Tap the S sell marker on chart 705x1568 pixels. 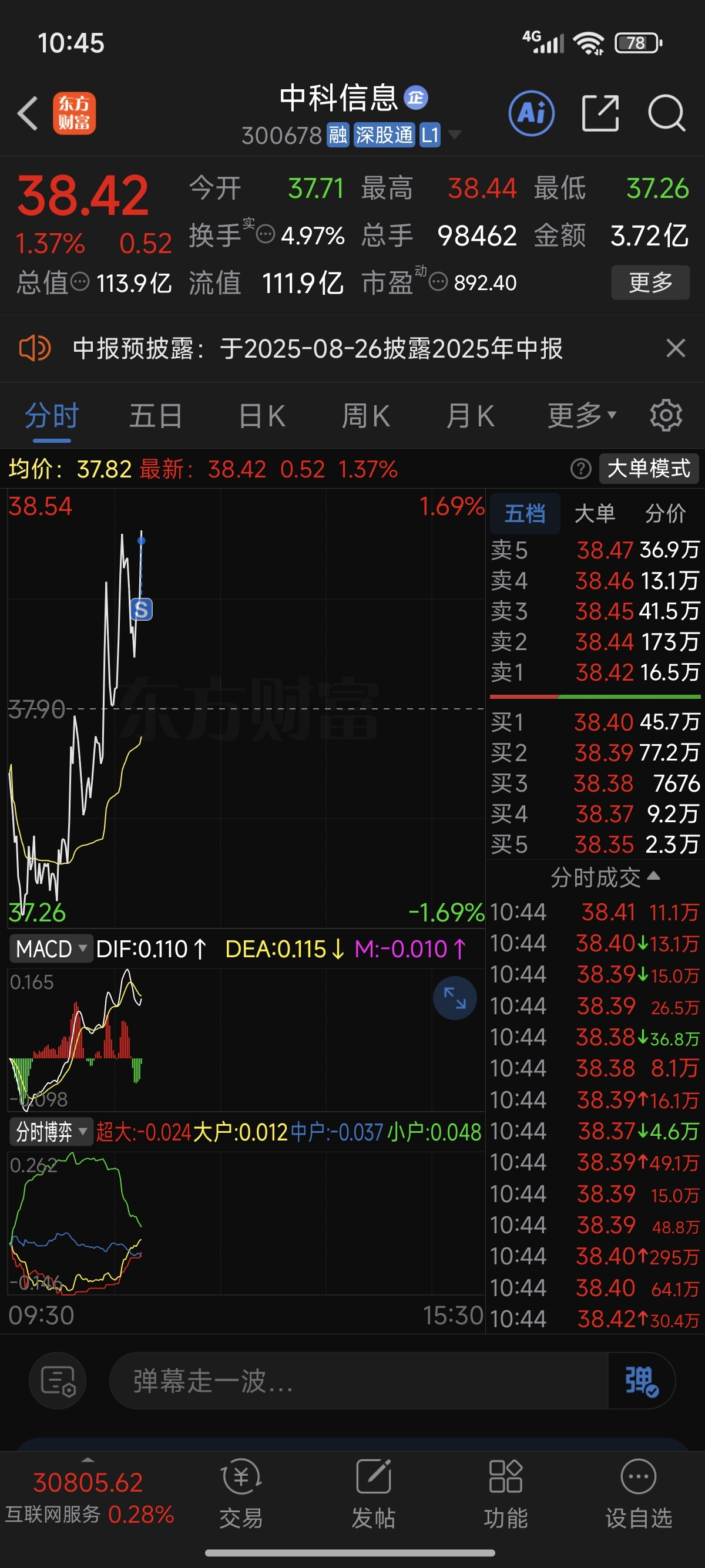(141, 610)
